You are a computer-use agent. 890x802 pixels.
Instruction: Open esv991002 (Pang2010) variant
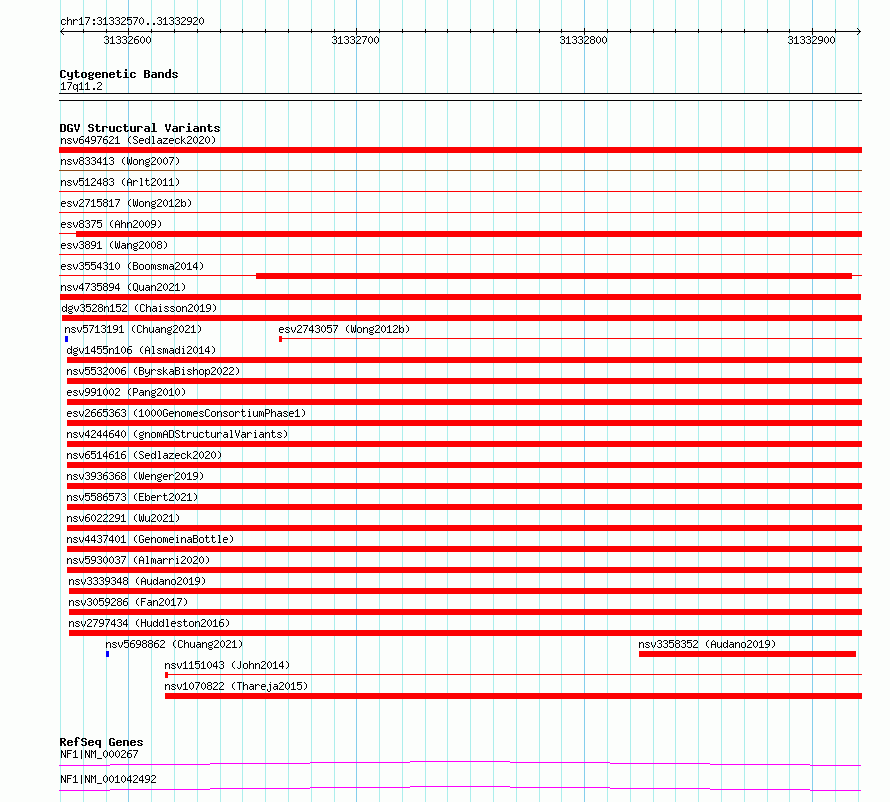coord(126,392)
